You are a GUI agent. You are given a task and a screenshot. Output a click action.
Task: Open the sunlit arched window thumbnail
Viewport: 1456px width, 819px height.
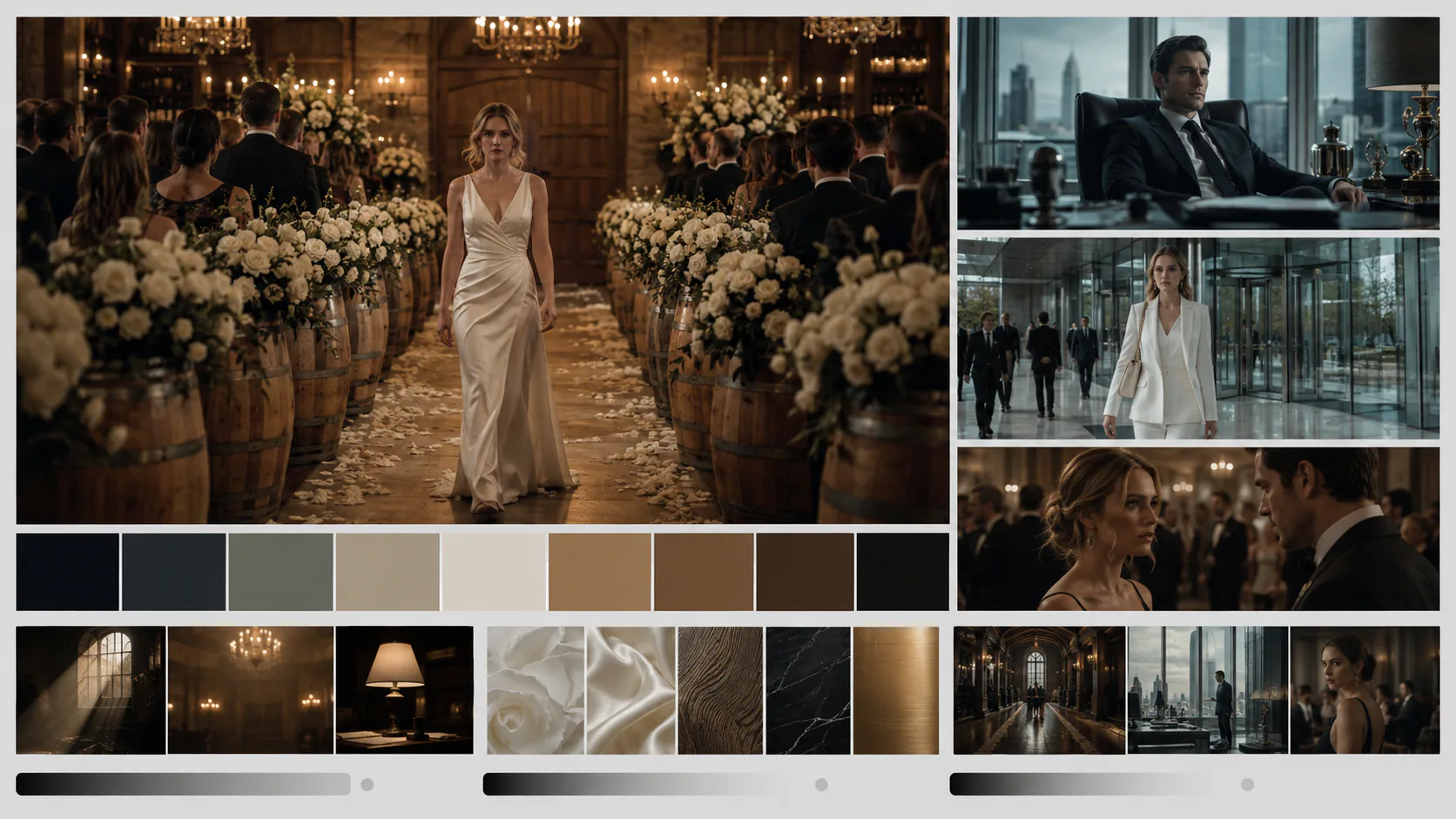[91, 690]
